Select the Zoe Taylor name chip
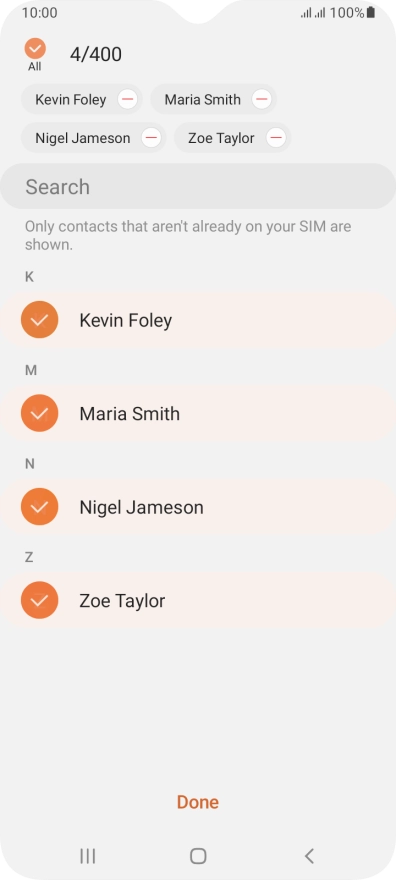Image resolution: width=396 pixels, height=880 pixels. [221, 138]
